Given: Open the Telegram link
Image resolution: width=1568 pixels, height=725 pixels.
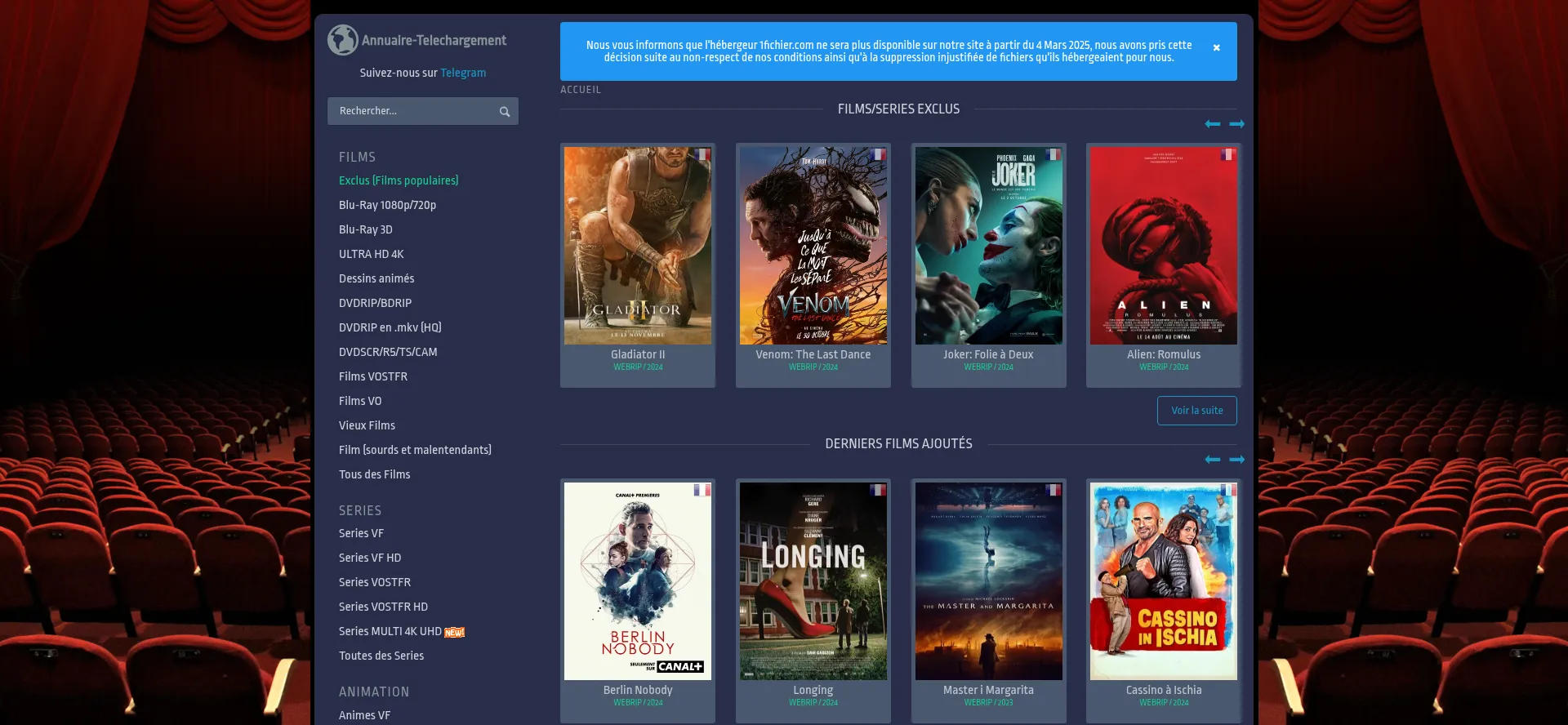Looking at the screenshot, I should 463,73.
